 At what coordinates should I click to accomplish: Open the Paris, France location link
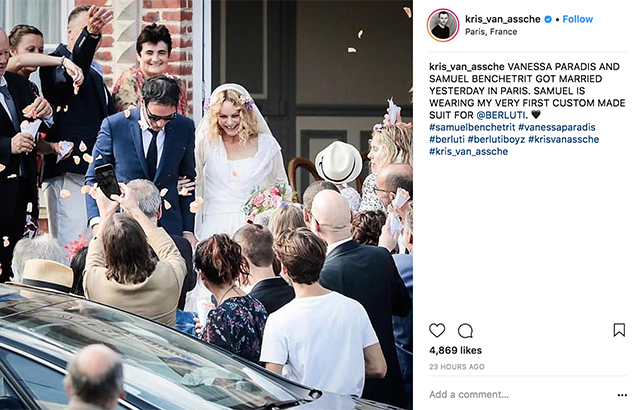coord(491,32)
